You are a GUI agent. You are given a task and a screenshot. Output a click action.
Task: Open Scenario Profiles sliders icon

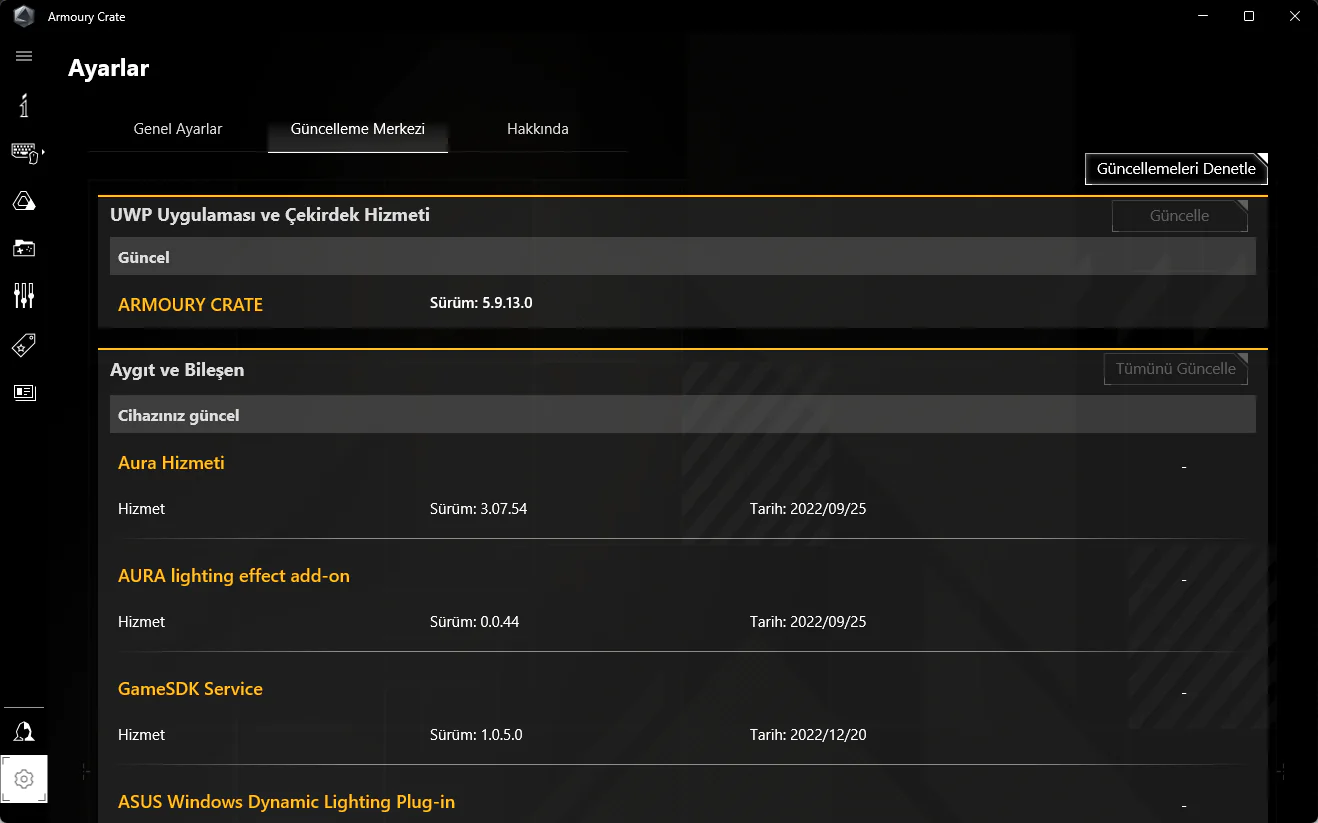coord(24,295)
